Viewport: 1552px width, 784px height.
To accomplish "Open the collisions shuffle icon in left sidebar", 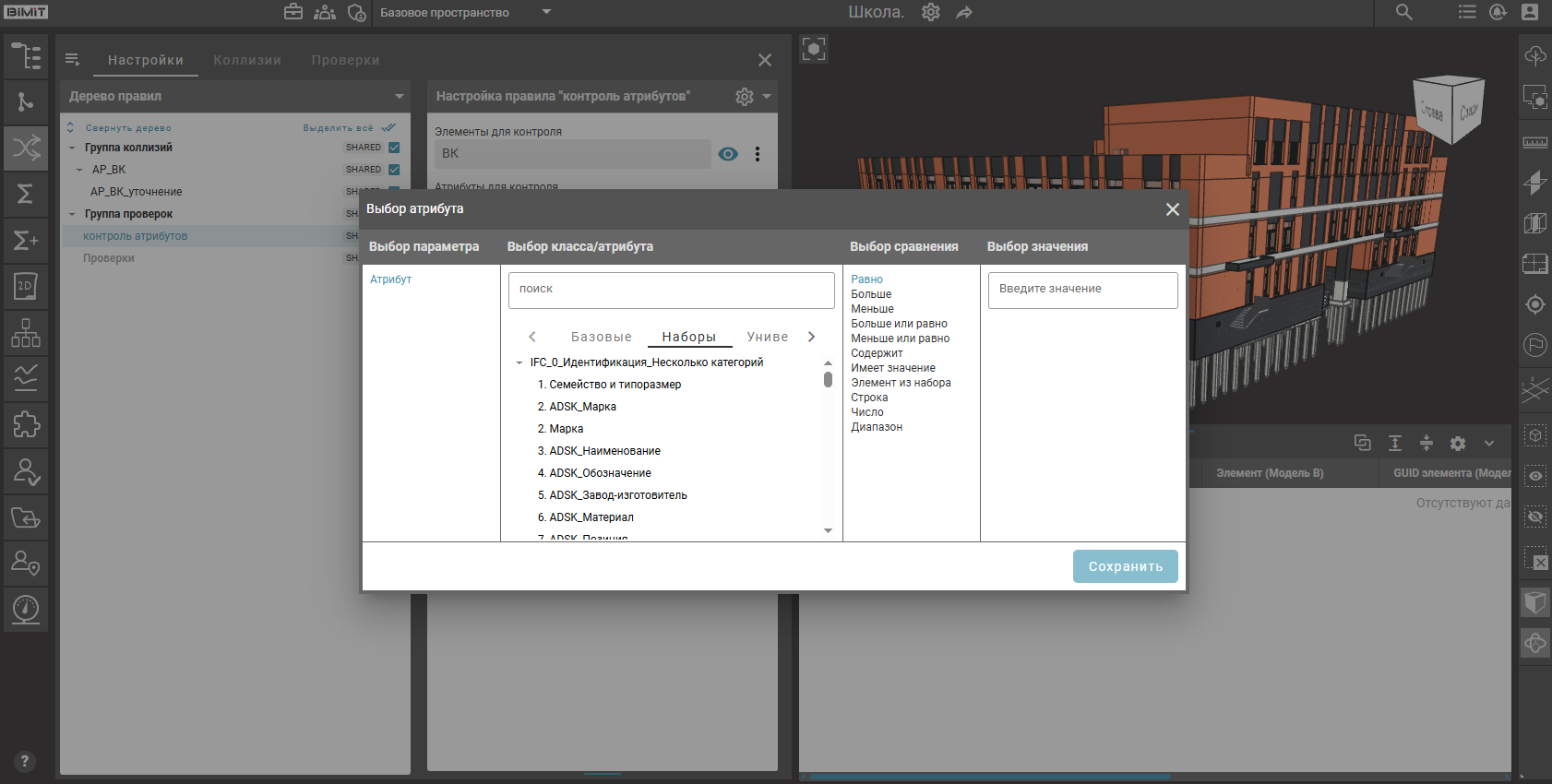I will coord(26,148).
